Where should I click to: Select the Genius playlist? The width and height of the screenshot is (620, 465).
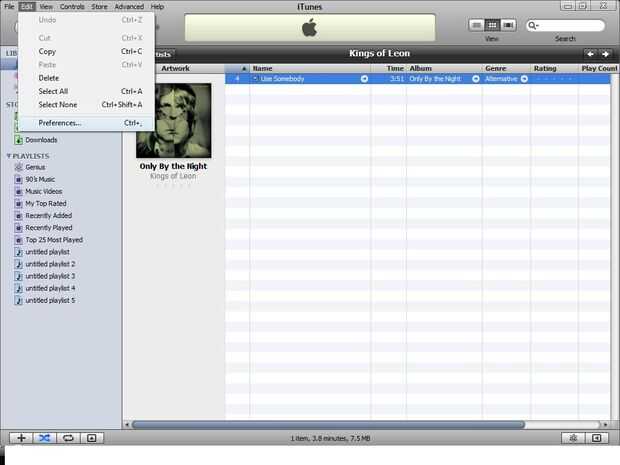[x=35, y=167]
